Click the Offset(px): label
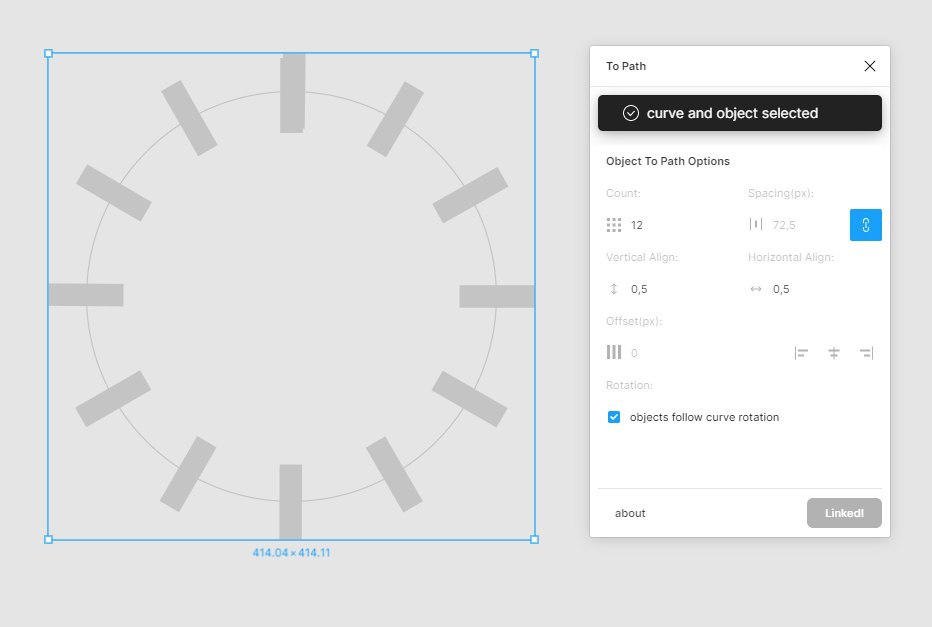Viewport: 932px width, 627px height. pyautogui.click(x=634, y=321)
